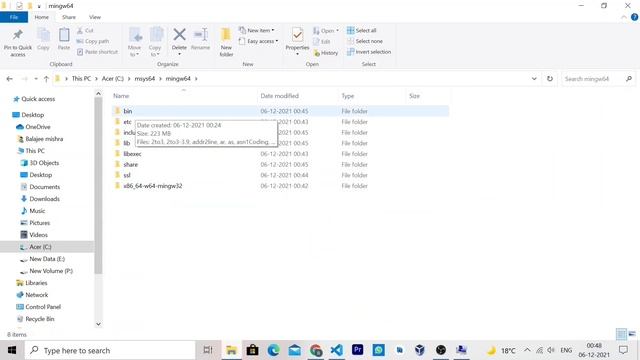Click Select none in ribbon
This screenshot has height=360, width=640.
pyautogui.click(x=365, y=41)
